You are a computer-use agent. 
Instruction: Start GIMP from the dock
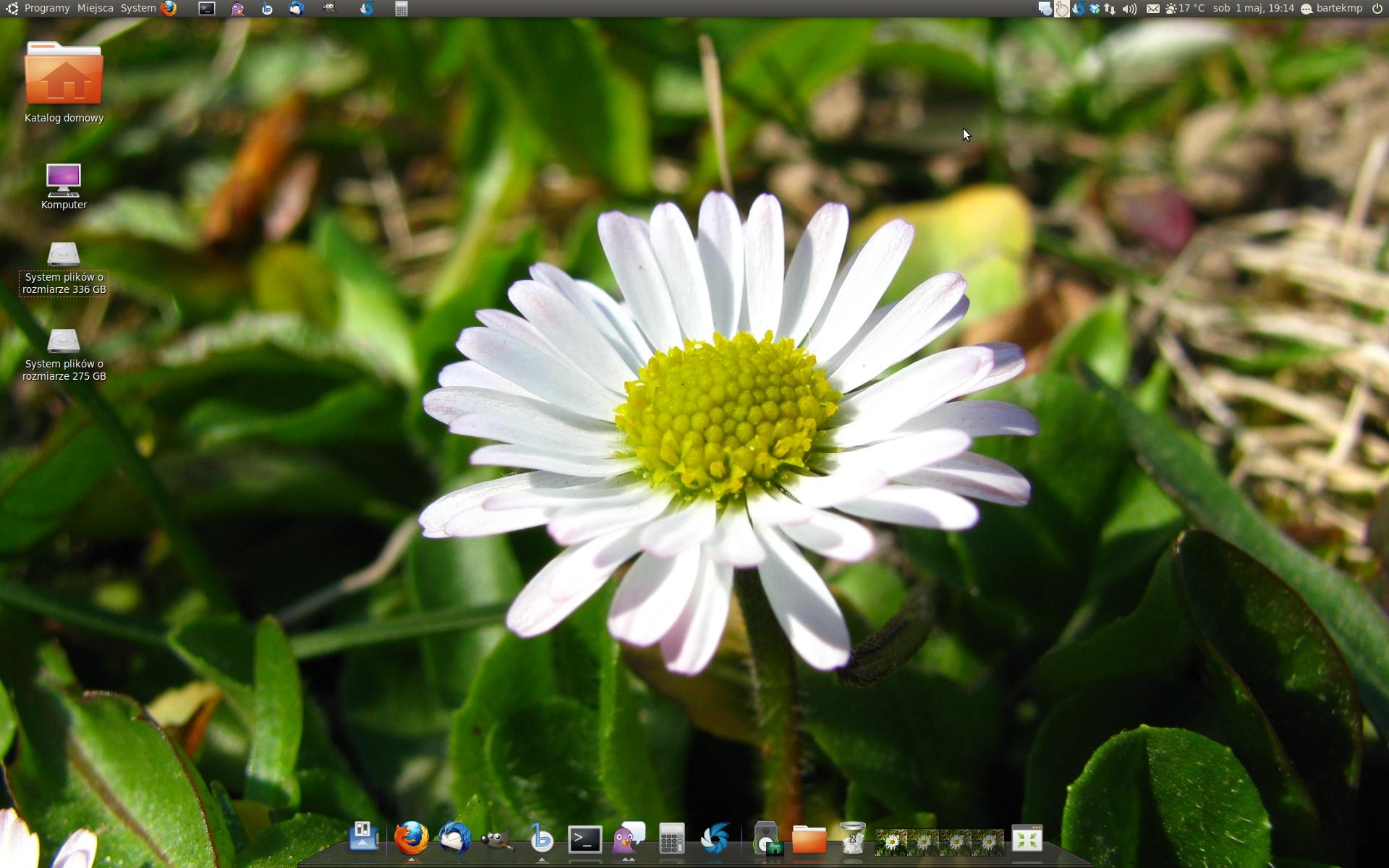498,841
